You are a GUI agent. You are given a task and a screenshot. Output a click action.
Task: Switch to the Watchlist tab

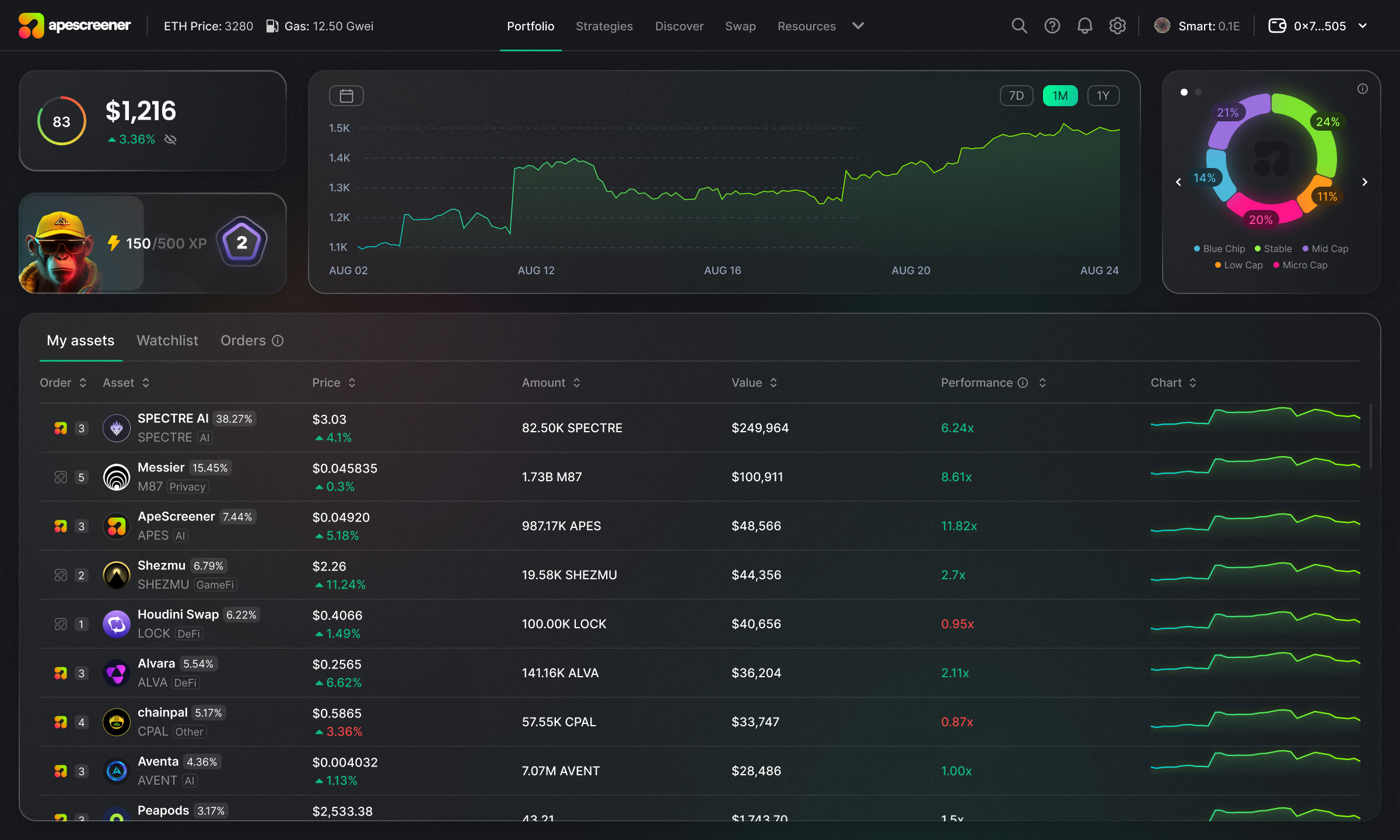point(167,341)
